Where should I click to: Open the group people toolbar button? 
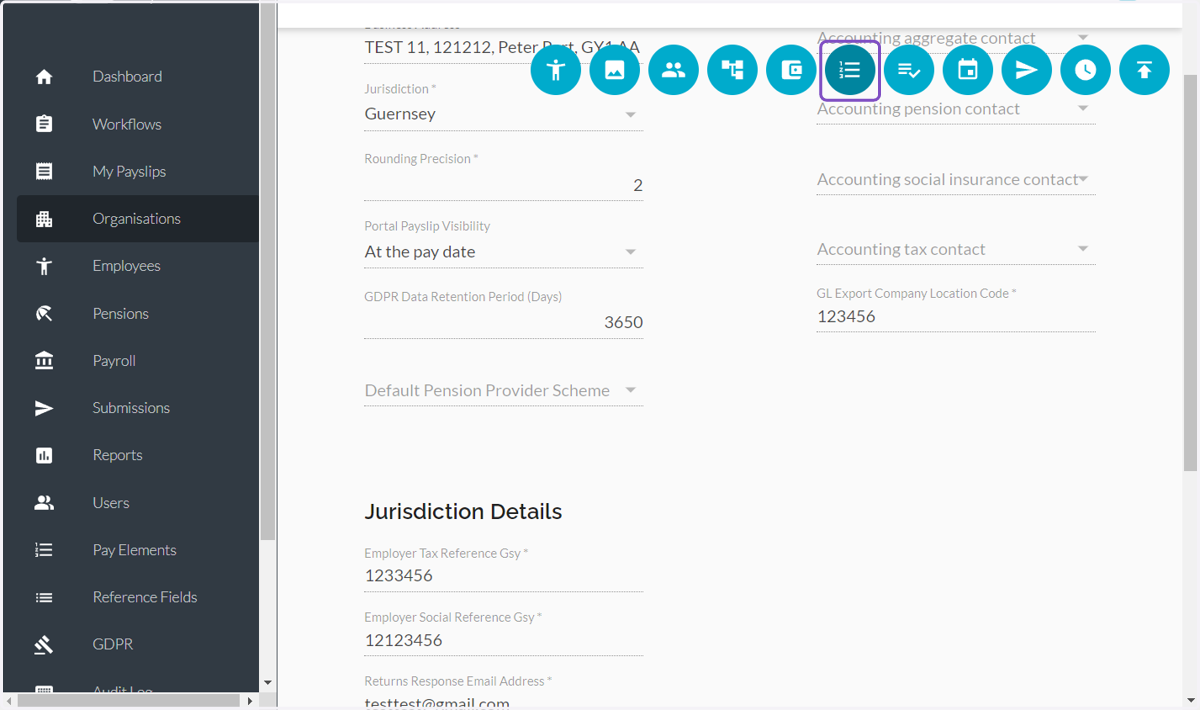[x=674, y=70]
